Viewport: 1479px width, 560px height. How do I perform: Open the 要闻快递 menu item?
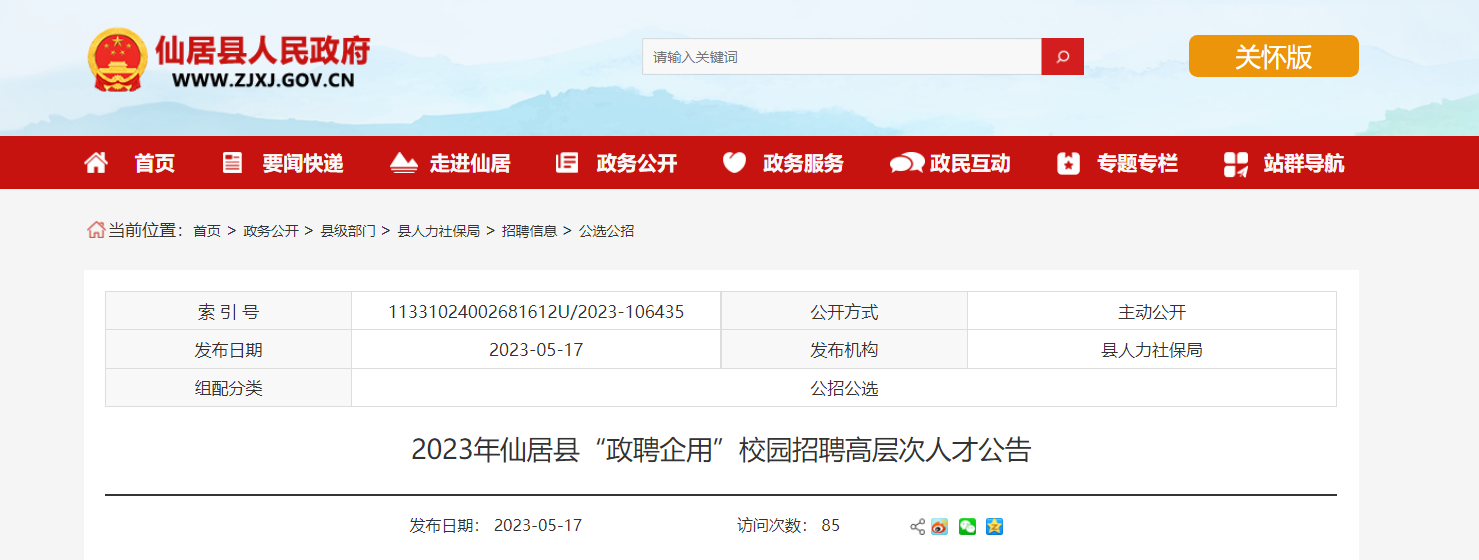click(303, 163)
